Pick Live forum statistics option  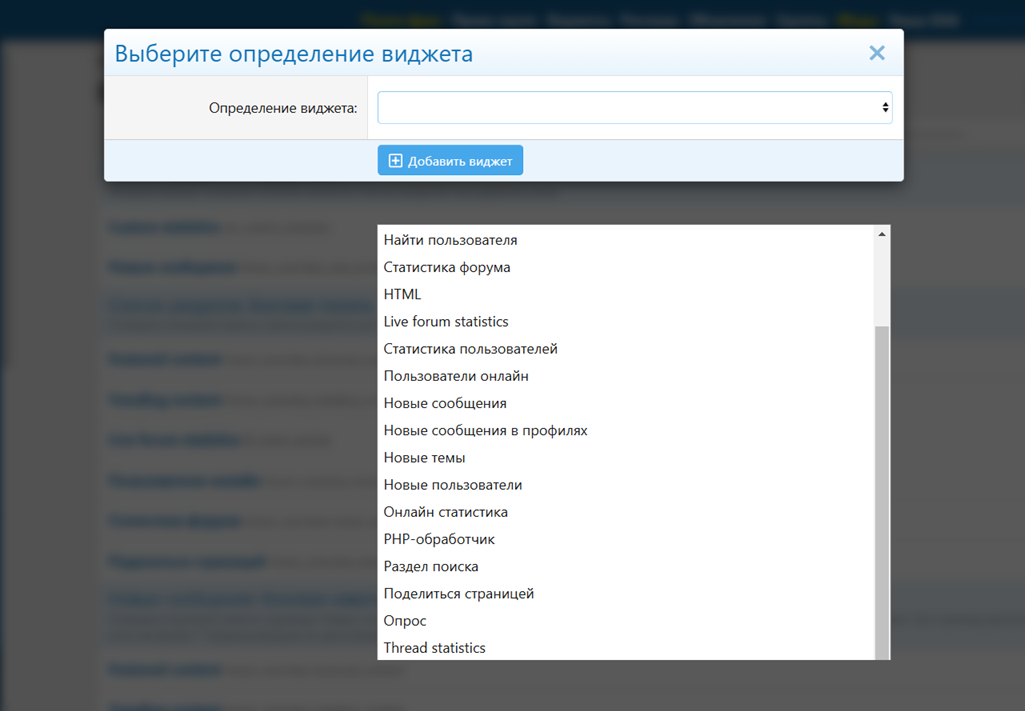[x=446, y=321]
